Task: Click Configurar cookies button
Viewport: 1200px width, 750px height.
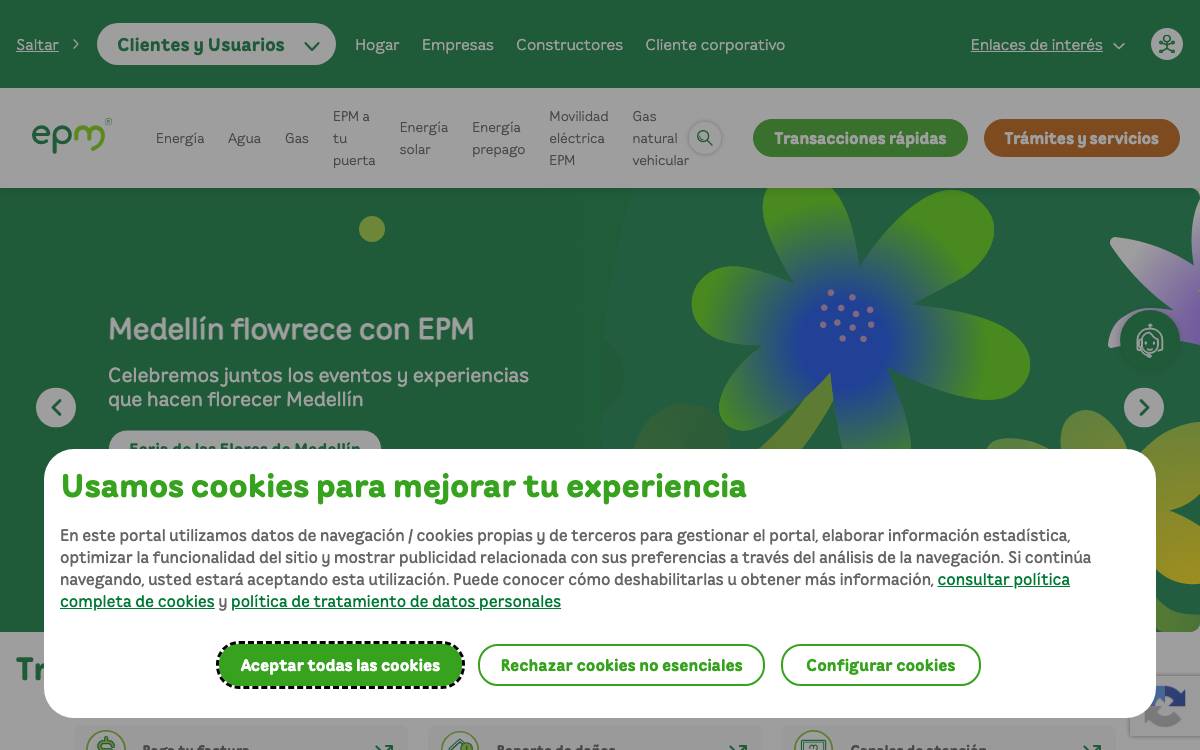Action: [x=880, y=665]
